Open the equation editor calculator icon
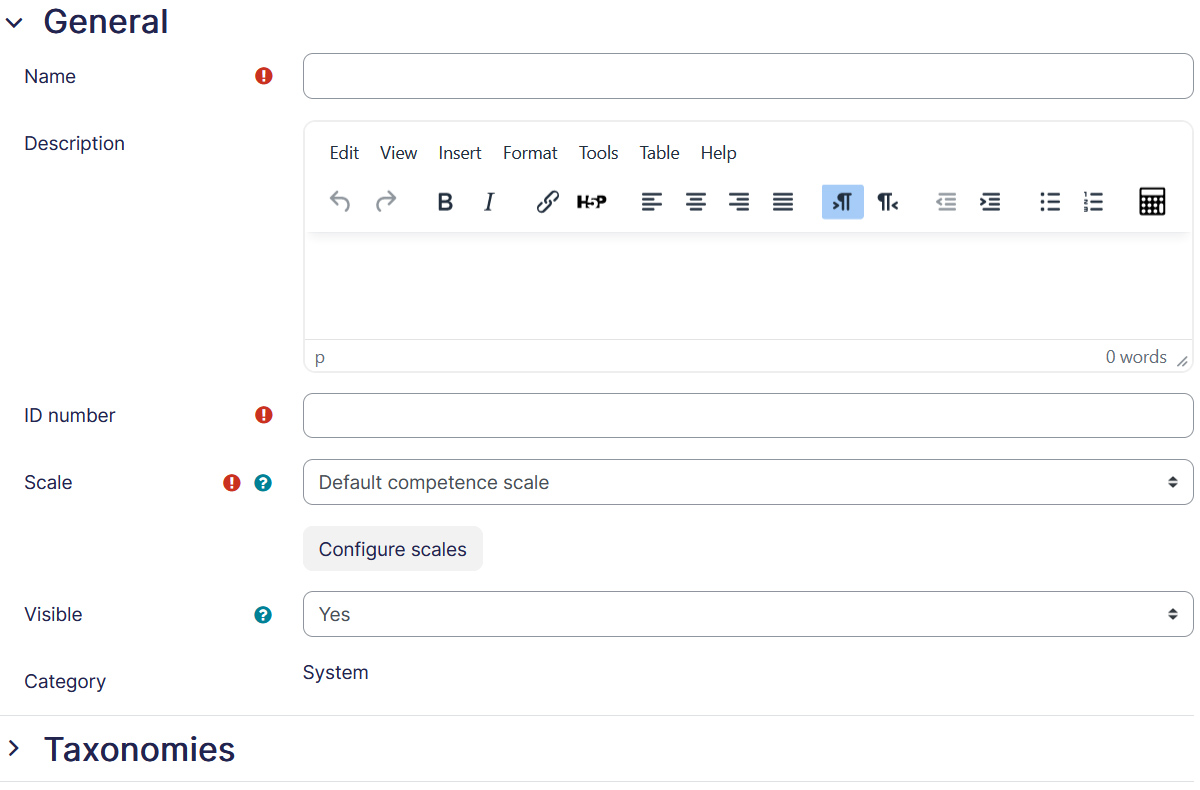This screenshot has width=1200, height=790. 1152,202
